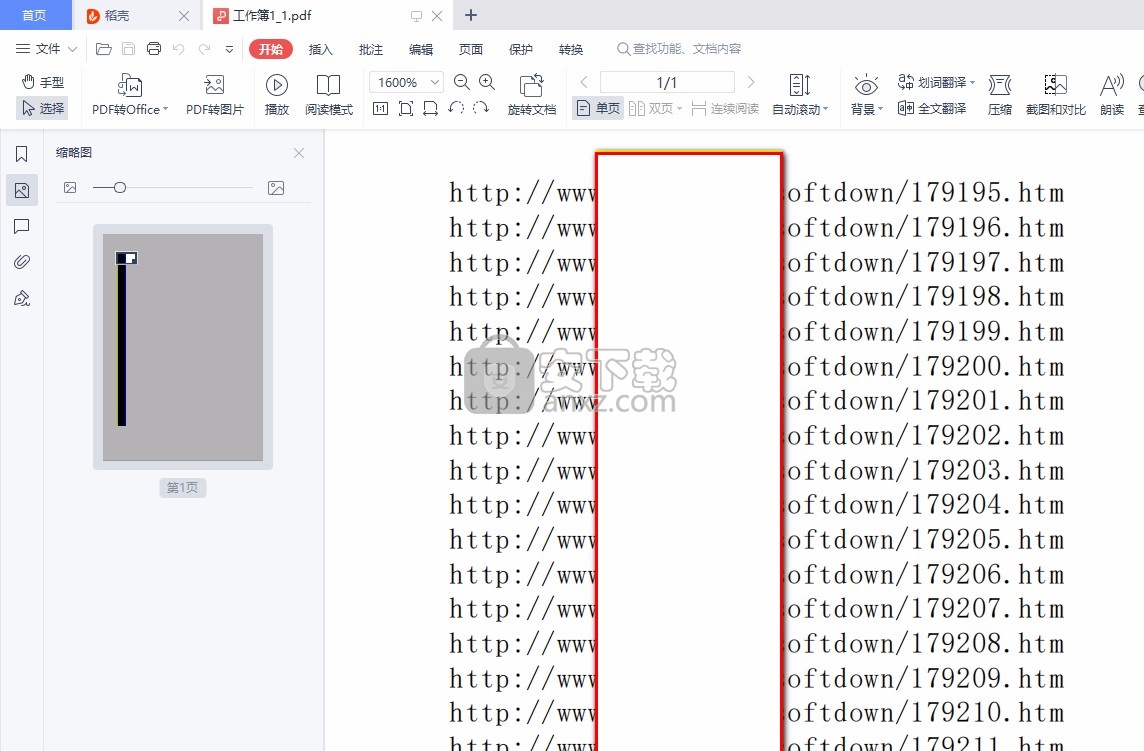Switch to 双页 double page view
Viewport: 1144px width, 751px height.
(x=655, y=109)
